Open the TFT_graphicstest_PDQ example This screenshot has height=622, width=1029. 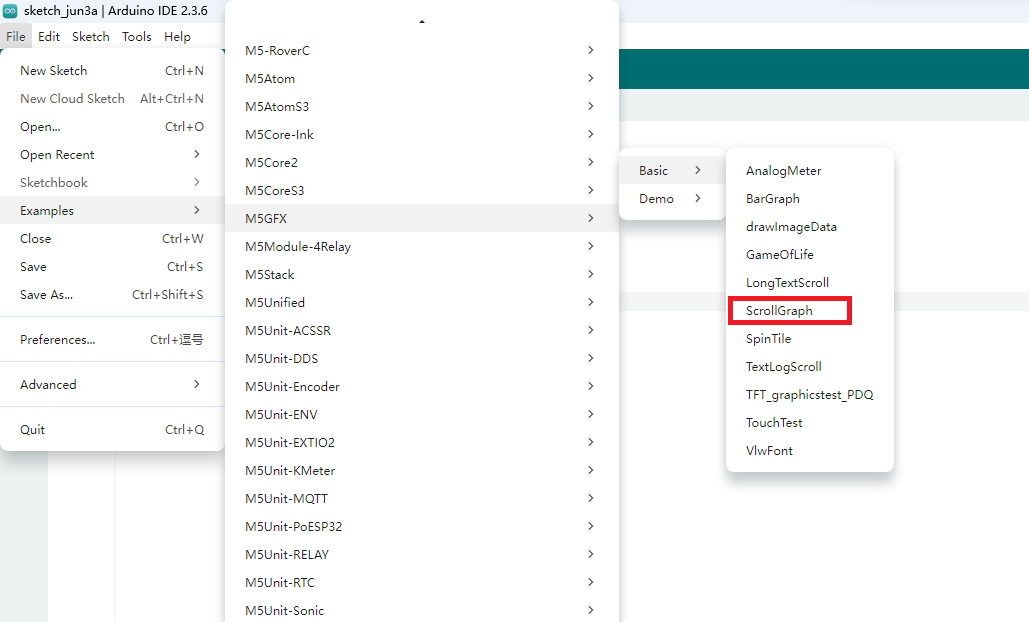[810, 394]
